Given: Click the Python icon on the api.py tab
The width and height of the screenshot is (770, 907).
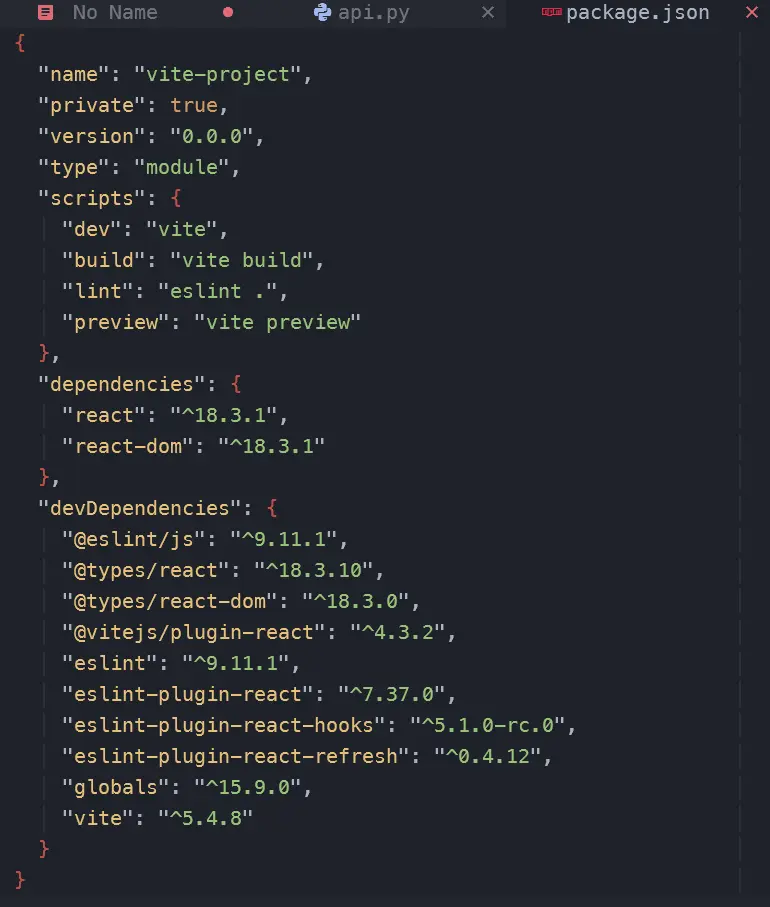Looking at the screenshot, I should coord(322,13).
